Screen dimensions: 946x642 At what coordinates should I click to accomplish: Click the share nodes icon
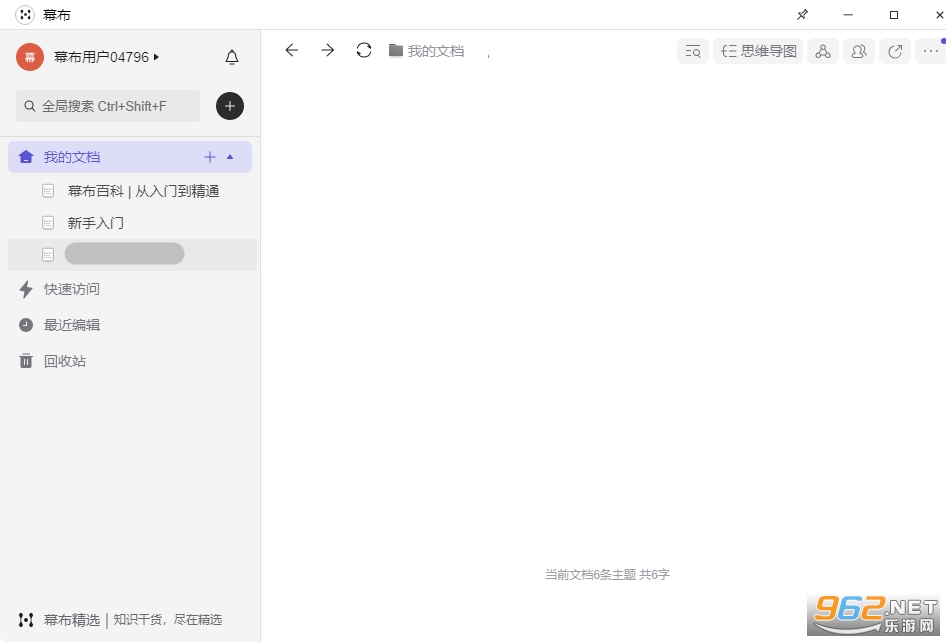[x=823, y=51]
